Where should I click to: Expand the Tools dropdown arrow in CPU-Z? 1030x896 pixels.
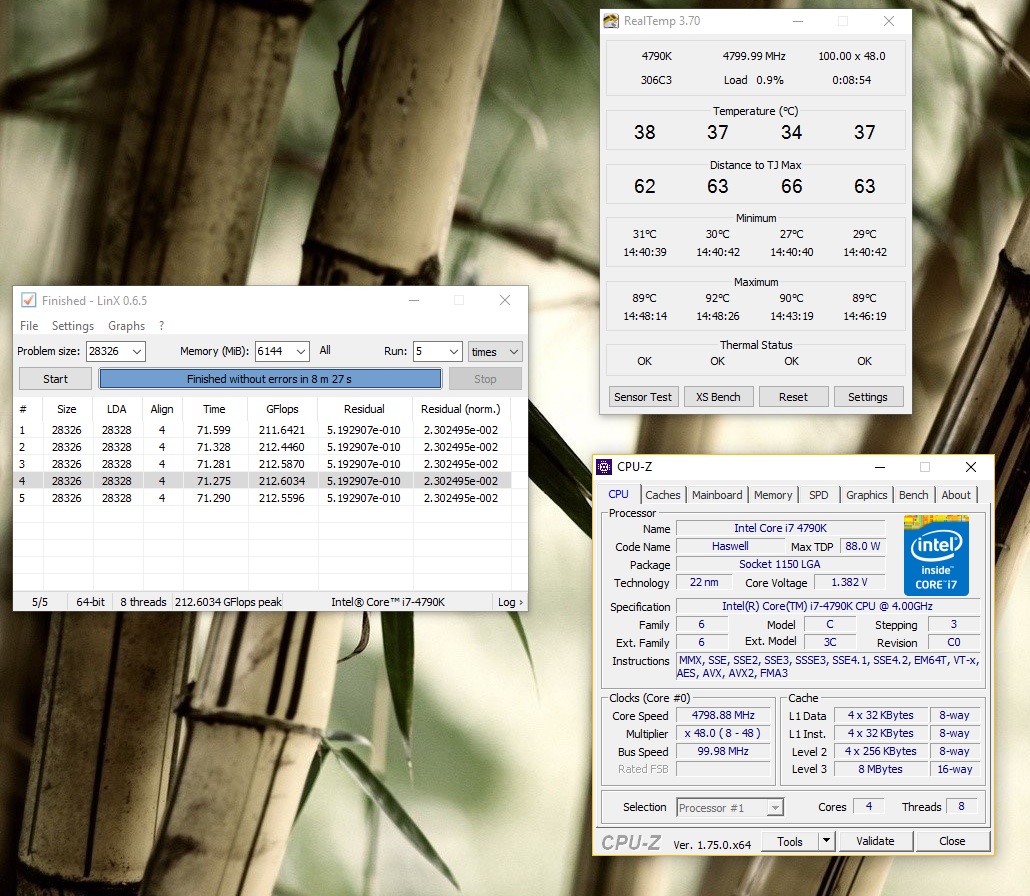pos(826,841)
